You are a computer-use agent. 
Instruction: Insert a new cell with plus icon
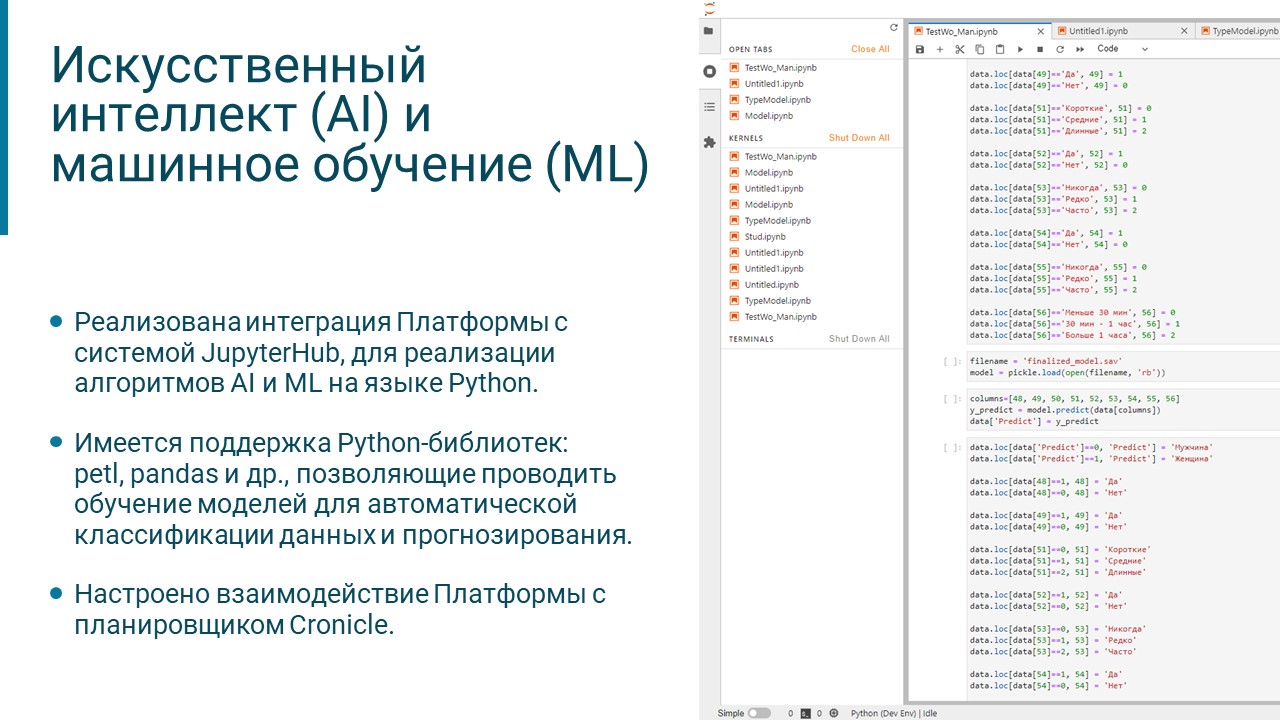940,49
